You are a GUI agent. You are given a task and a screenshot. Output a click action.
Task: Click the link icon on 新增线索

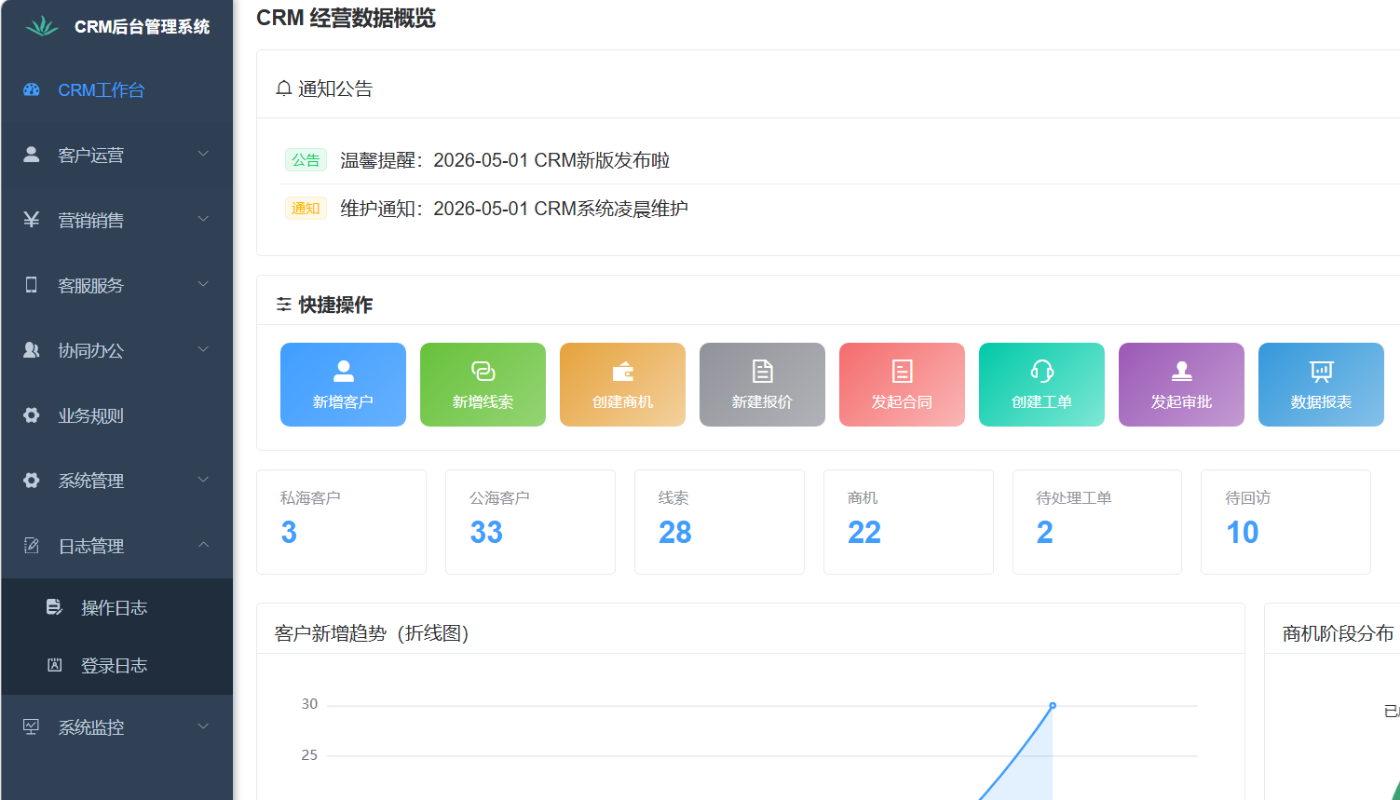[483, 372]
